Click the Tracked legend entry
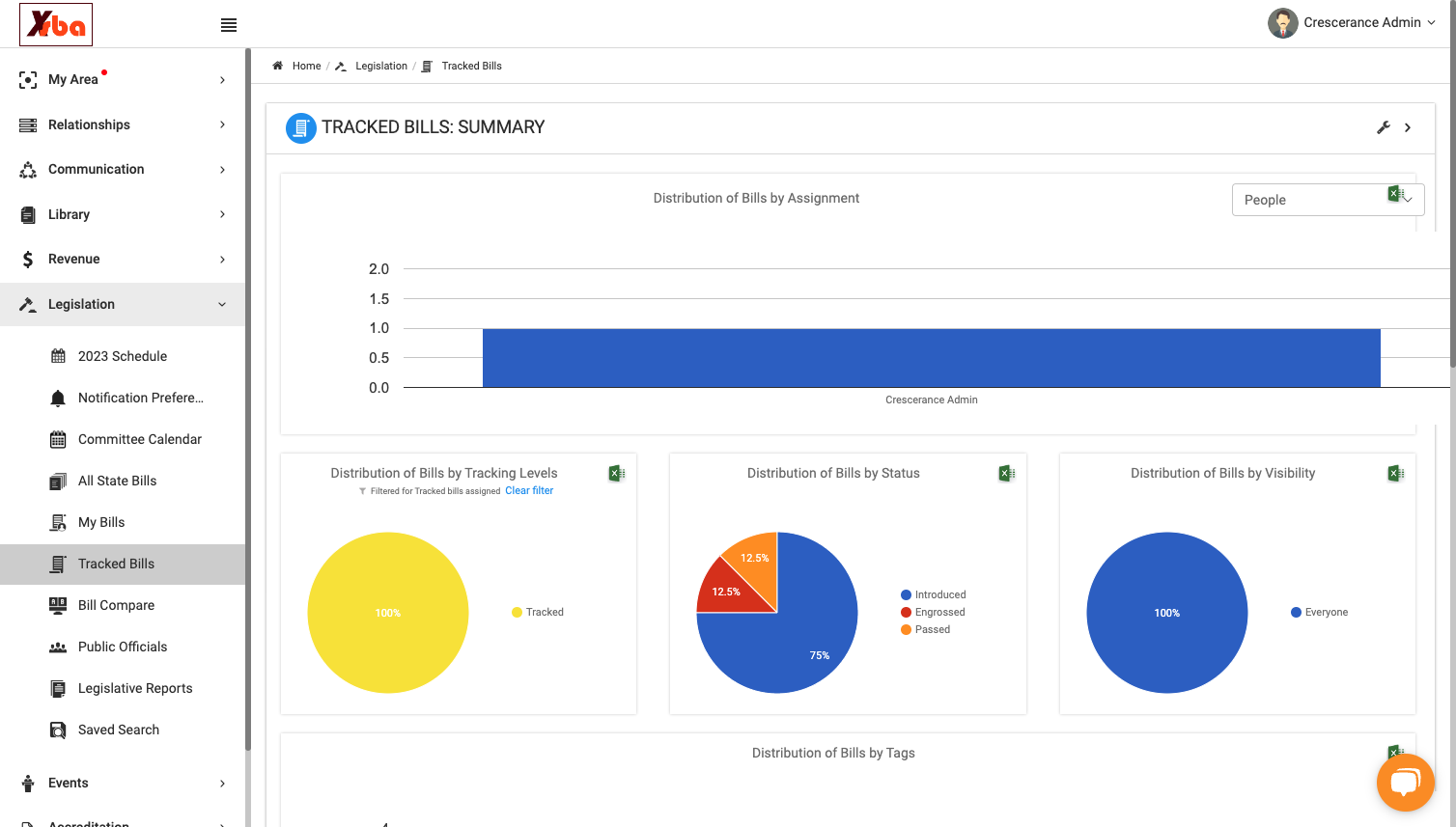Screen dimensions: 1456x827 pyautogui.click(x=538, y=613)
